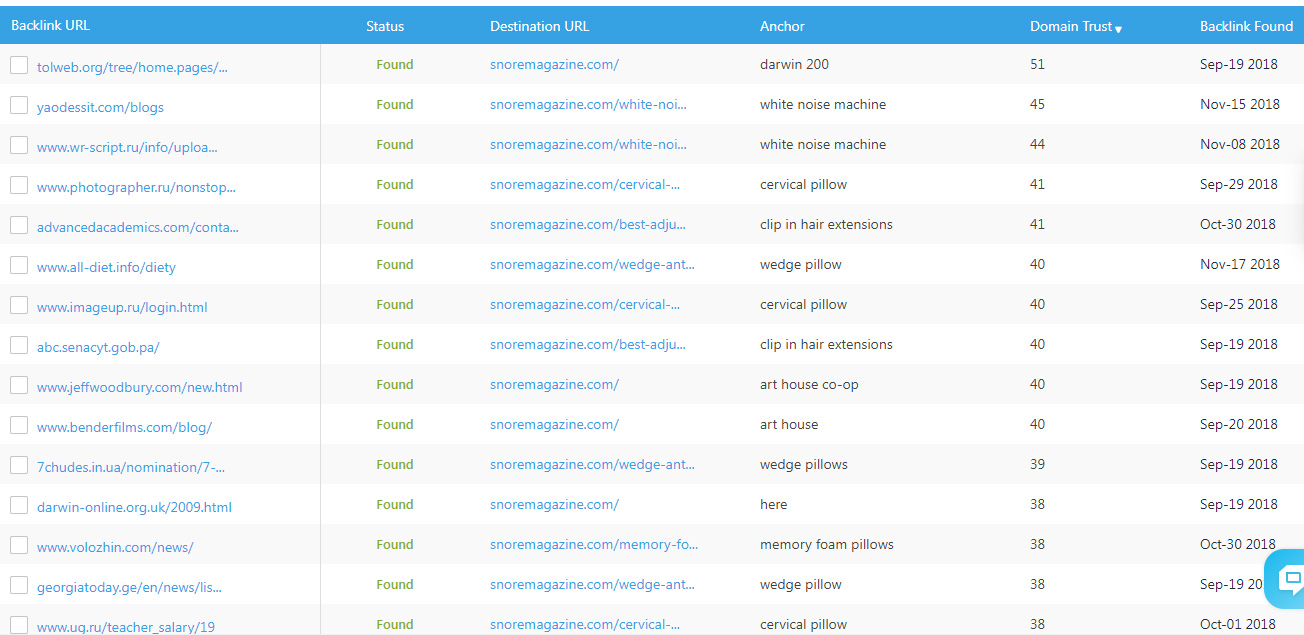The width and height of the screenshot is (1304, 635).
Task: Click Domain Trust value 51
Action: pyautogui.click(x=1037, y=64)
